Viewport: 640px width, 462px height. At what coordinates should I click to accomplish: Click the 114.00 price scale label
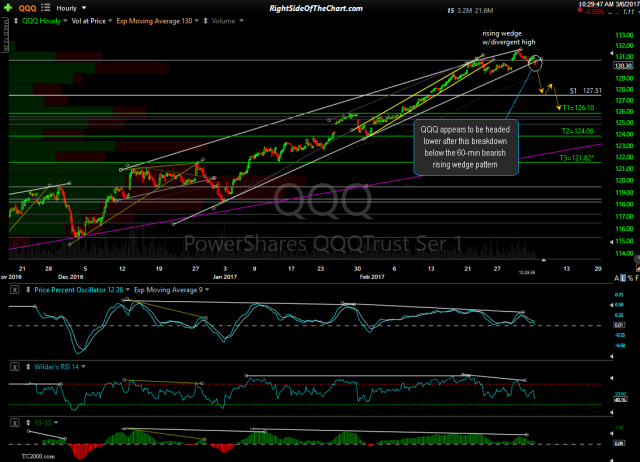click(624, 253)
